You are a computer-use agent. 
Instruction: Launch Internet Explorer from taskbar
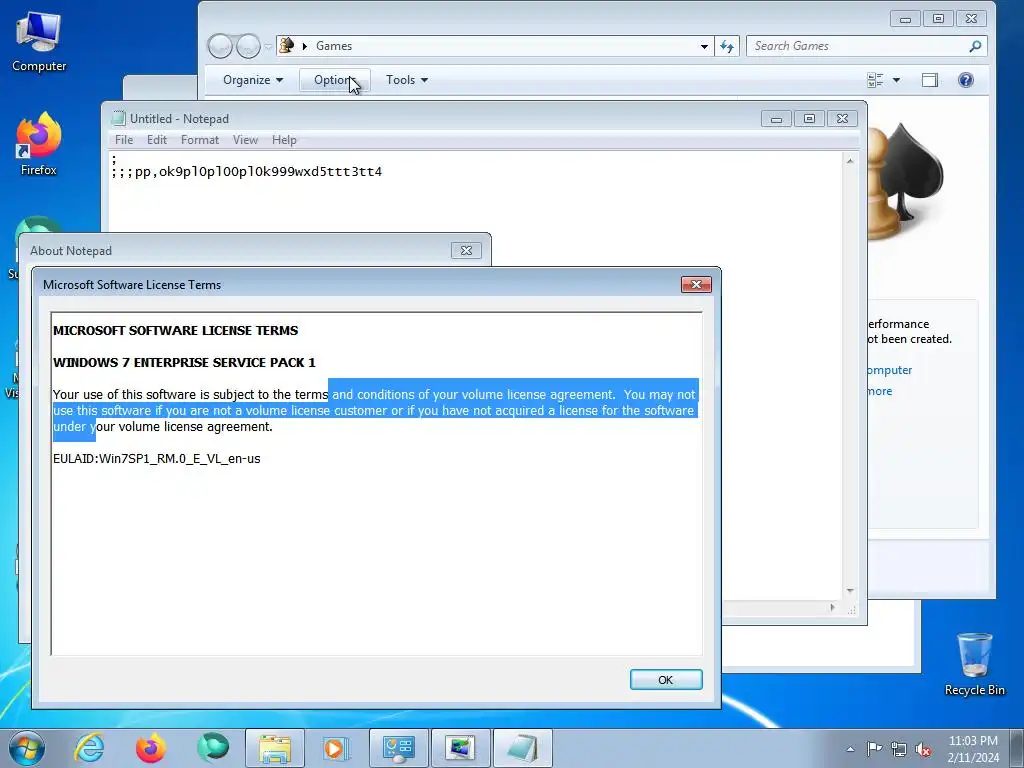point(89,748)
